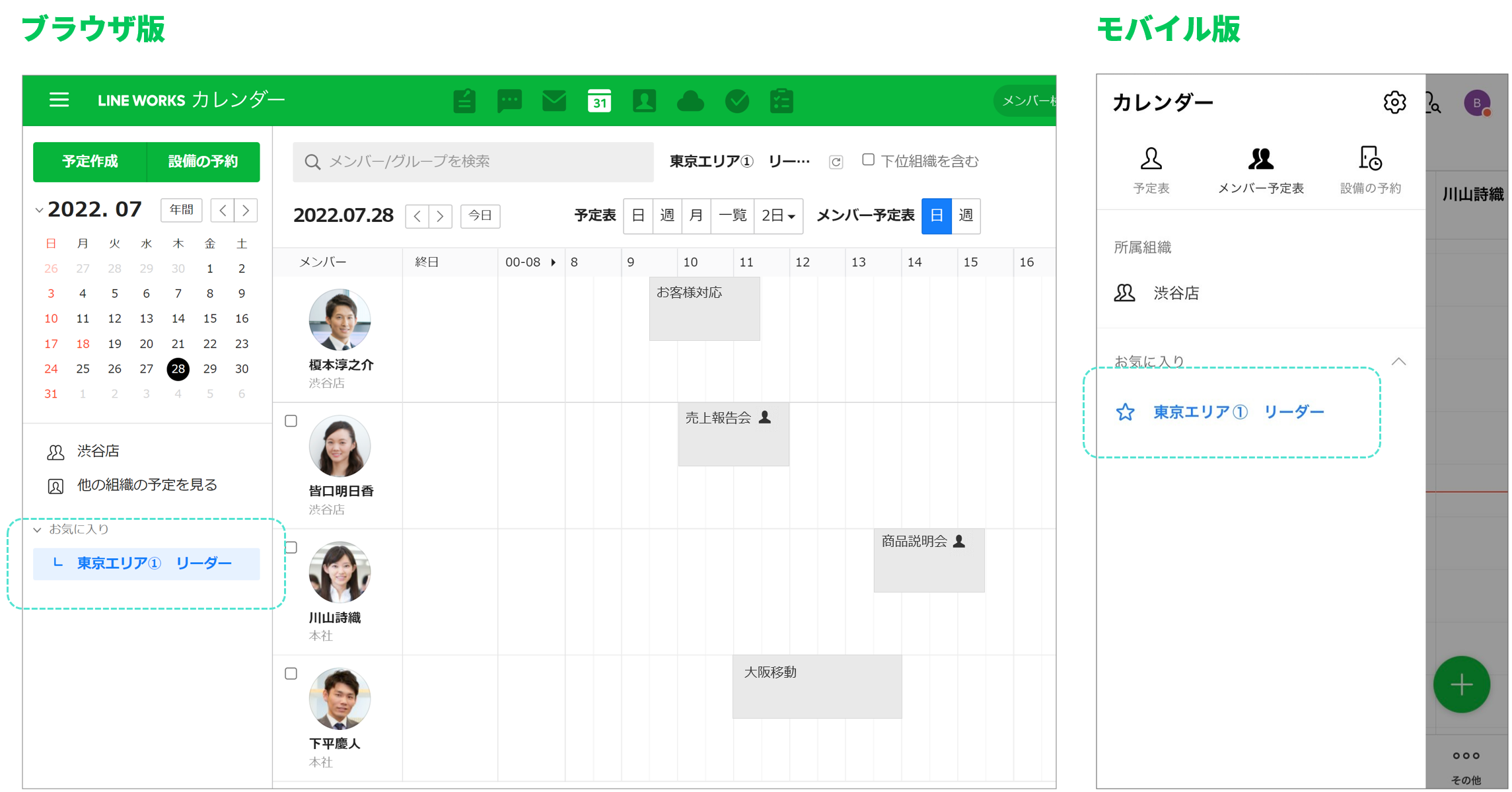The width and height of the screenshot is (1512, 792).
Task: Select July 15 in mini calendar
Action: pyautogui.click(x=209, y=318)
